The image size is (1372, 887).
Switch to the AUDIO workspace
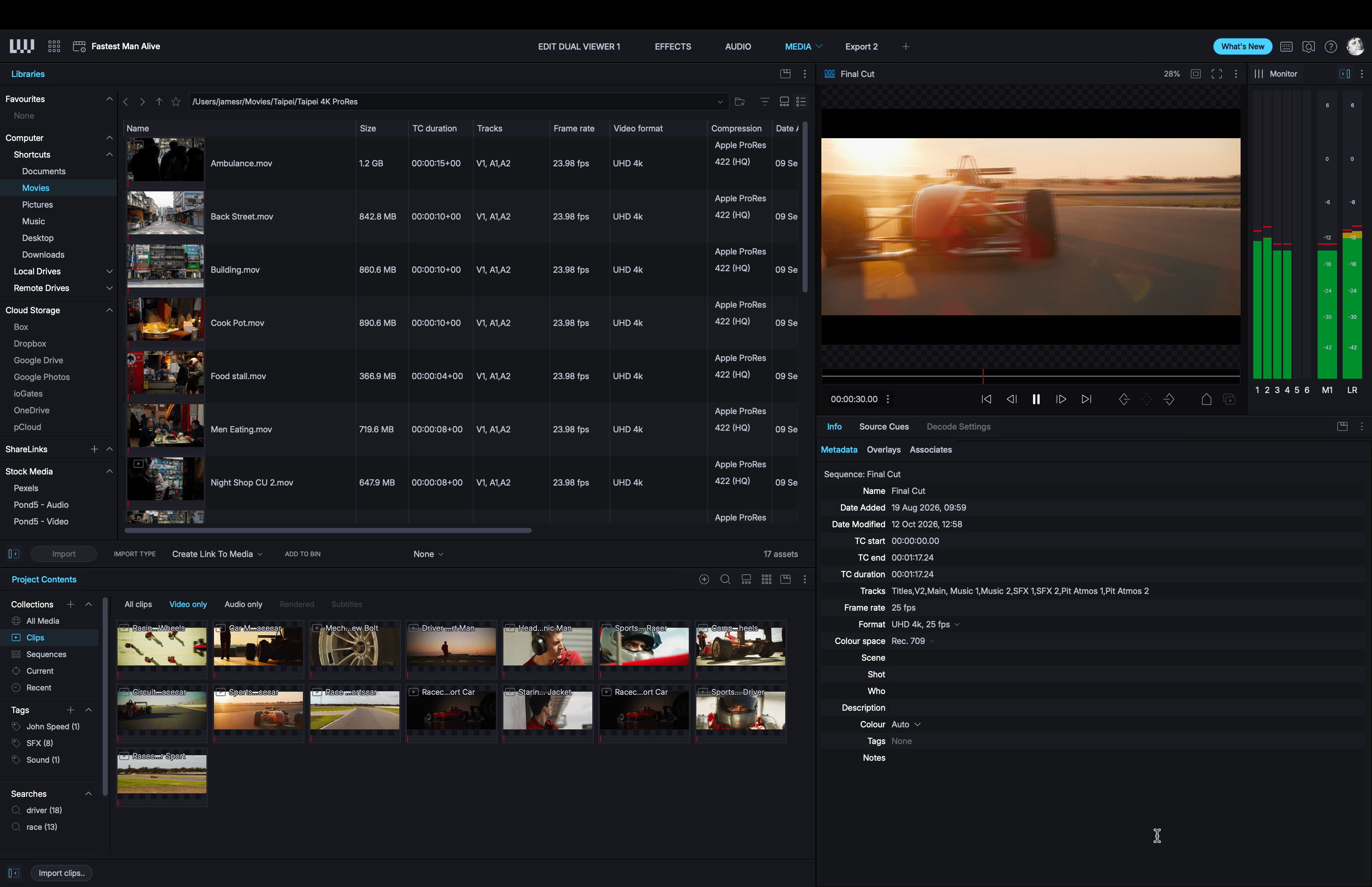click(x=738, y=47)
